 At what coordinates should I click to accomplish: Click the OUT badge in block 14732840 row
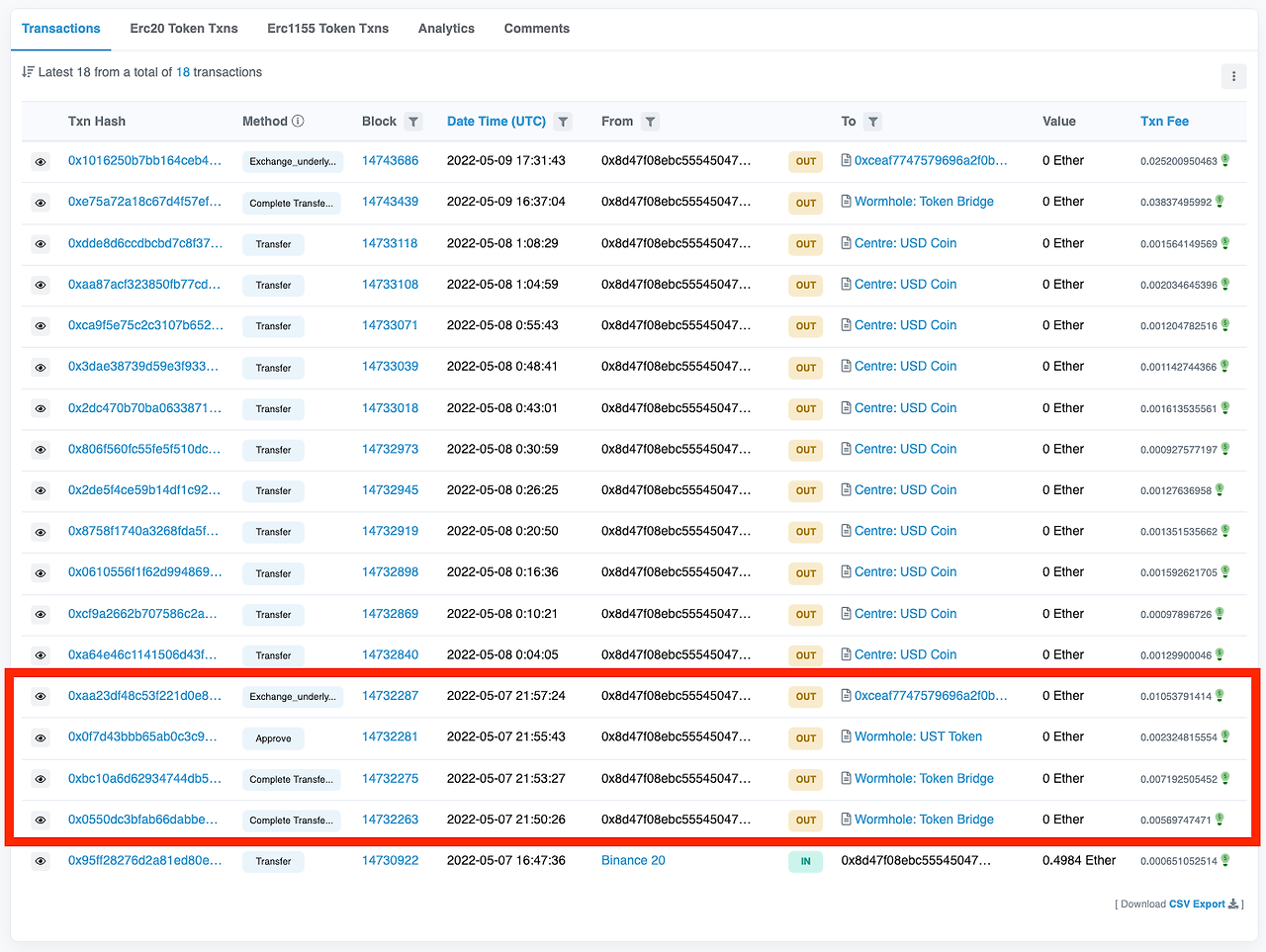[806, 655]
